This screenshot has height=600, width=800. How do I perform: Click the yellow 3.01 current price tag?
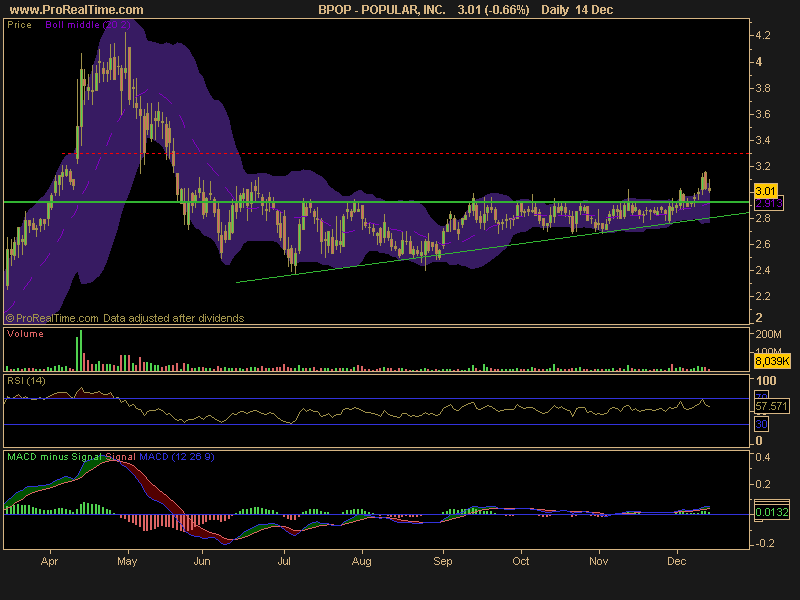pyautogui.click(x=765, y=191)
